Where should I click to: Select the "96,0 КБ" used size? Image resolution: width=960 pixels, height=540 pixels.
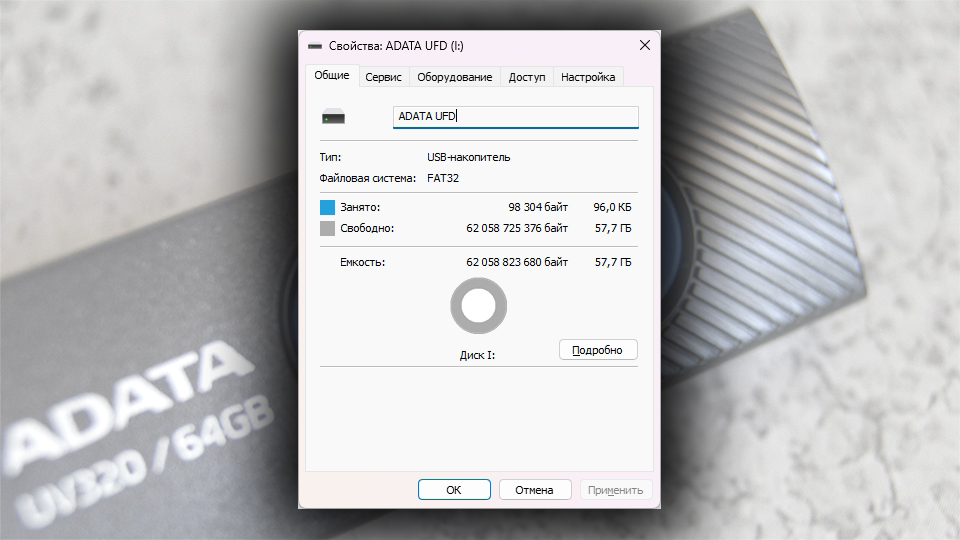612,208
